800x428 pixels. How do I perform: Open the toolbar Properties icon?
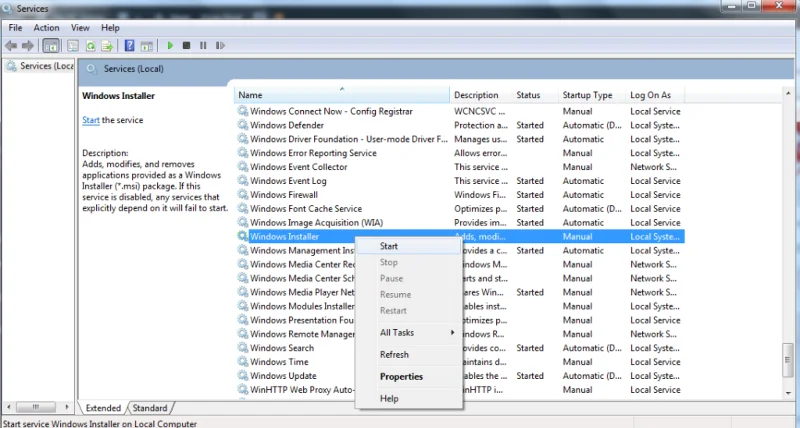[x=73, y=46]
